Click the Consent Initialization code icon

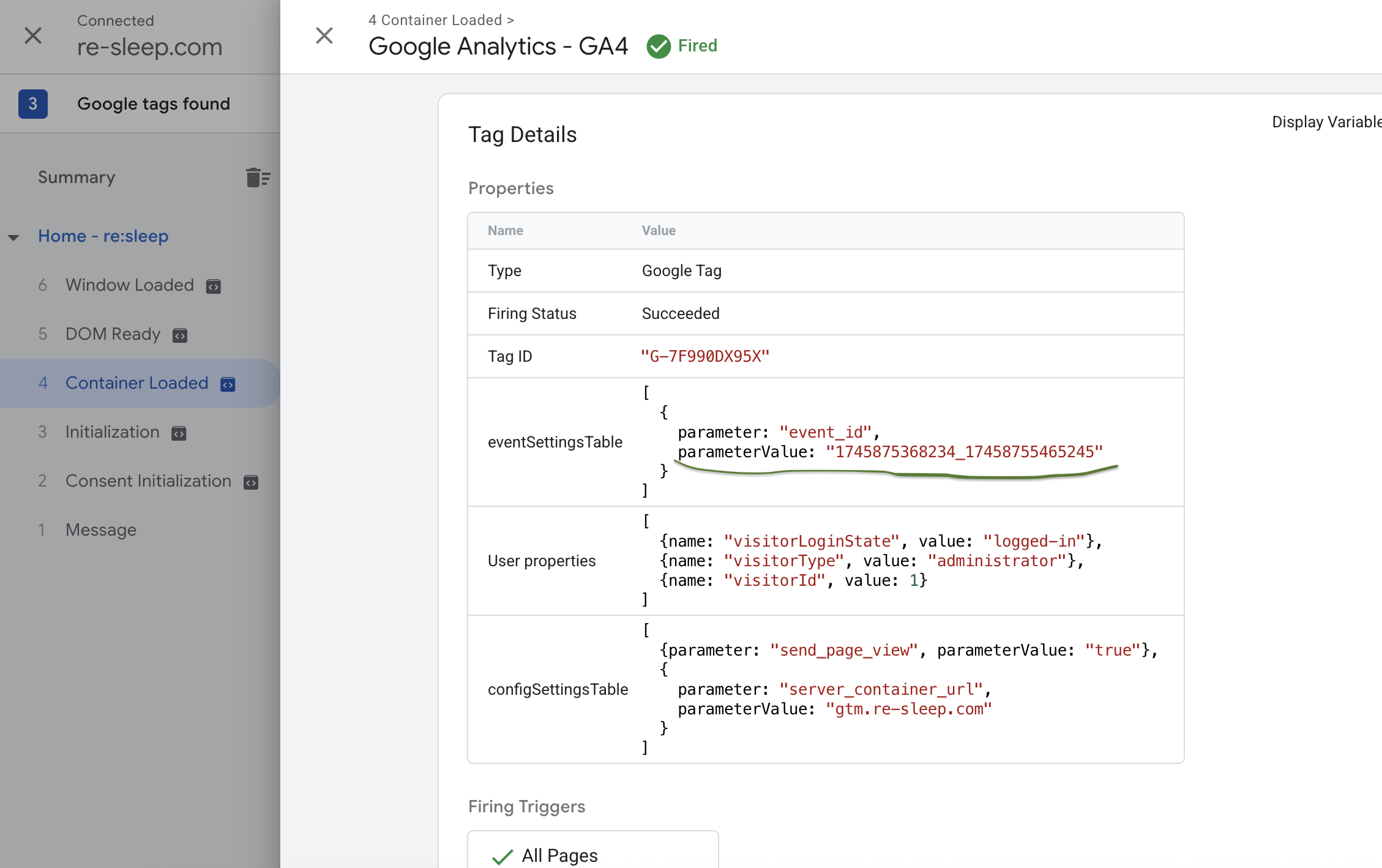point(251,482)
